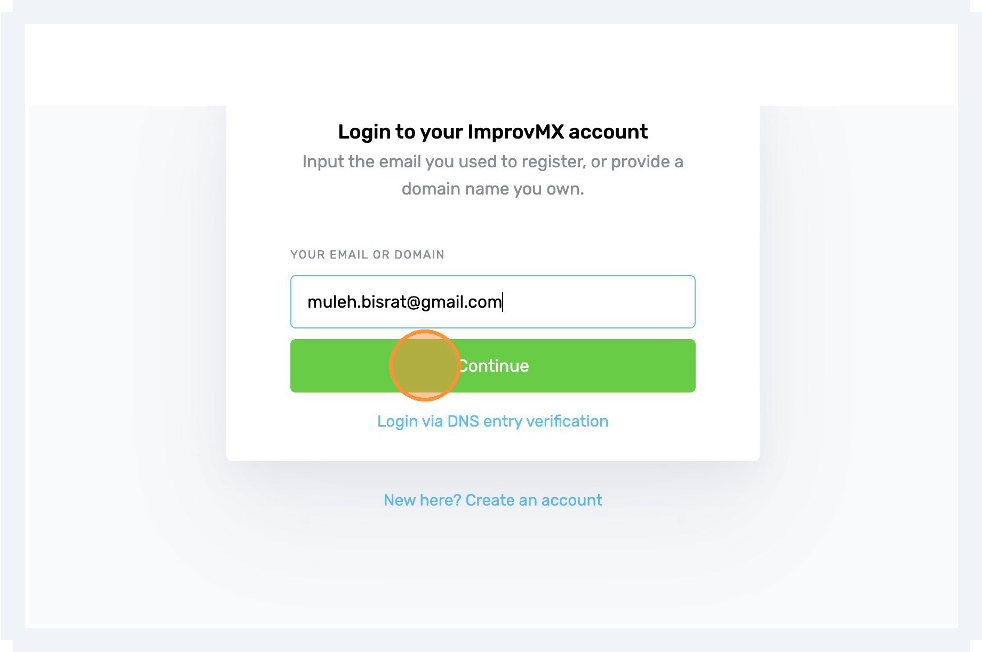
Task: Focus the email or domain input field
Action: click(492, 301)
